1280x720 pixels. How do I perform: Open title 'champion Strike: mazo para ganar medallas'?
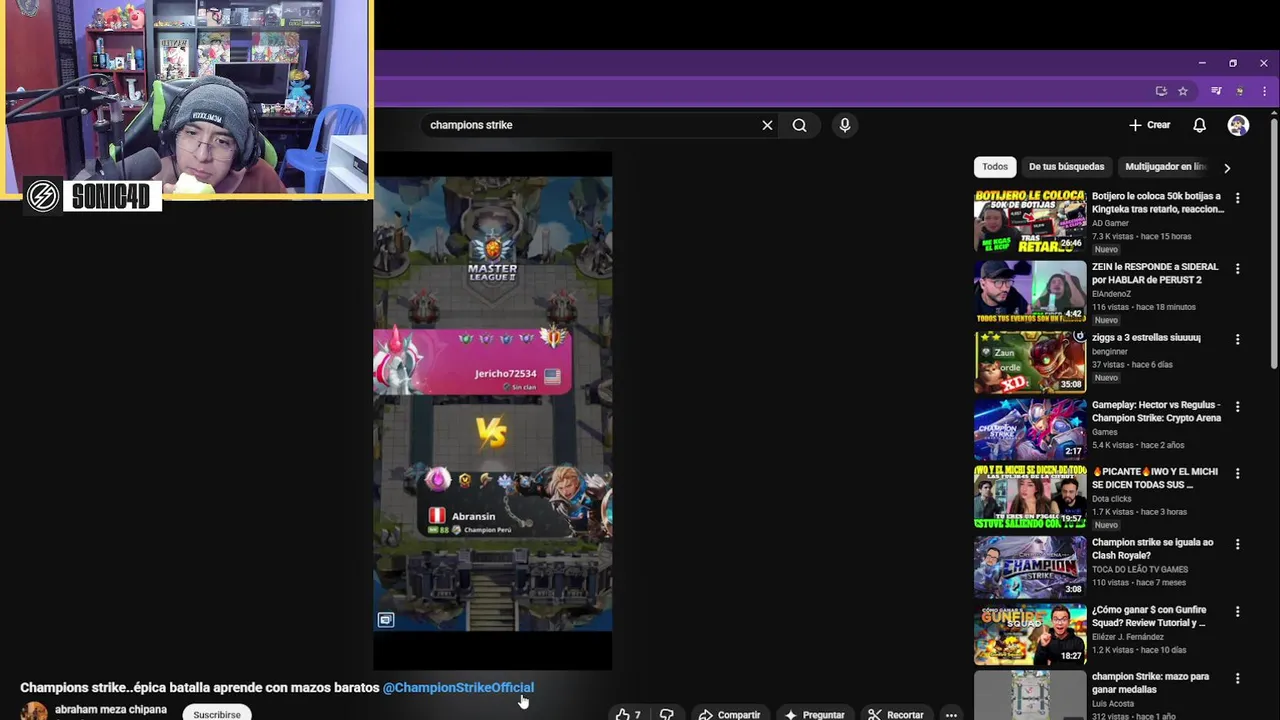[1150, 683]
